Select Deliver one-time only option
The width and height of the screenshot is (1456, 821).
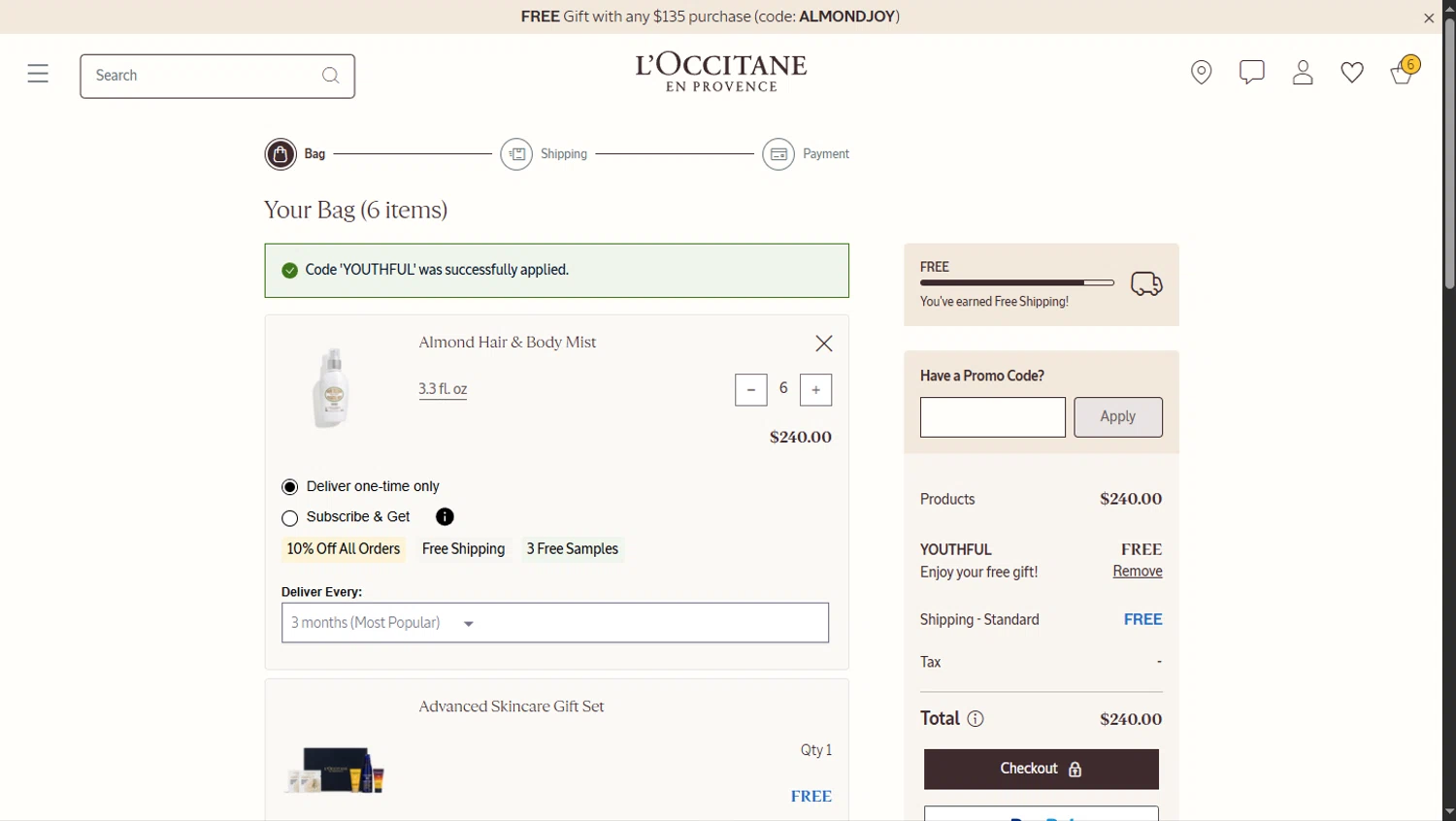(x=290, y=487)
